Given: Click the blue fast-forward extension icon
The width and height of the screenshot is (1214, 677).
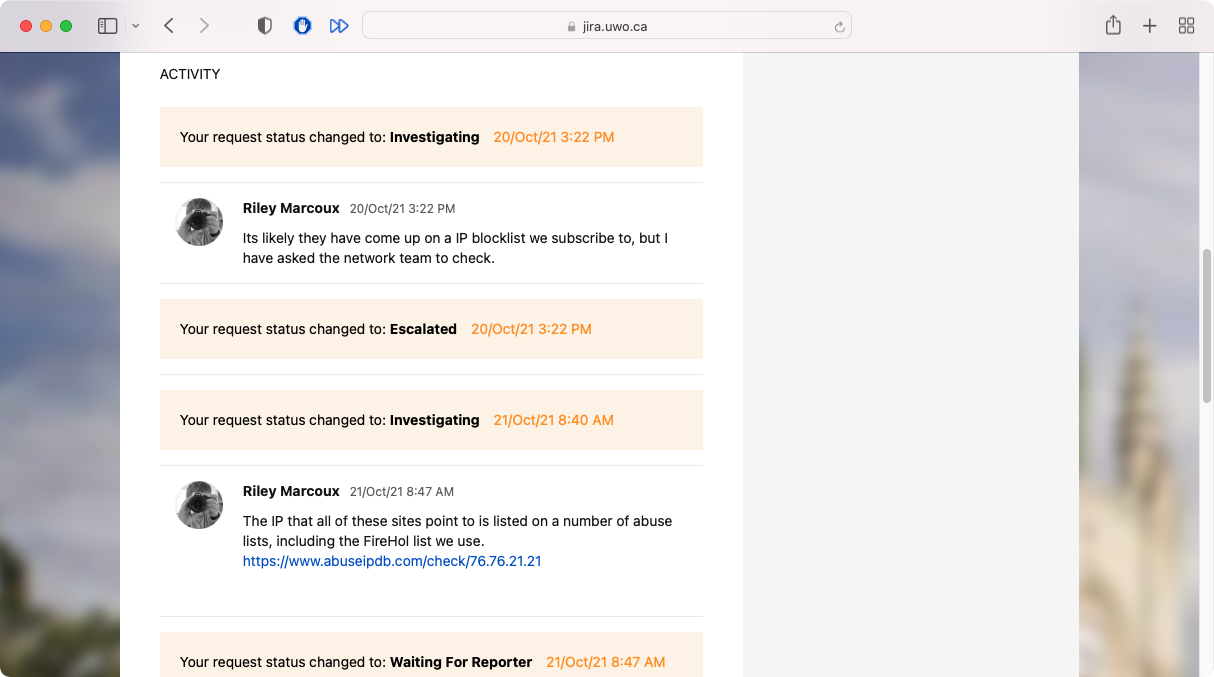Looking at the screenshot, I should [x=339, y=26].
